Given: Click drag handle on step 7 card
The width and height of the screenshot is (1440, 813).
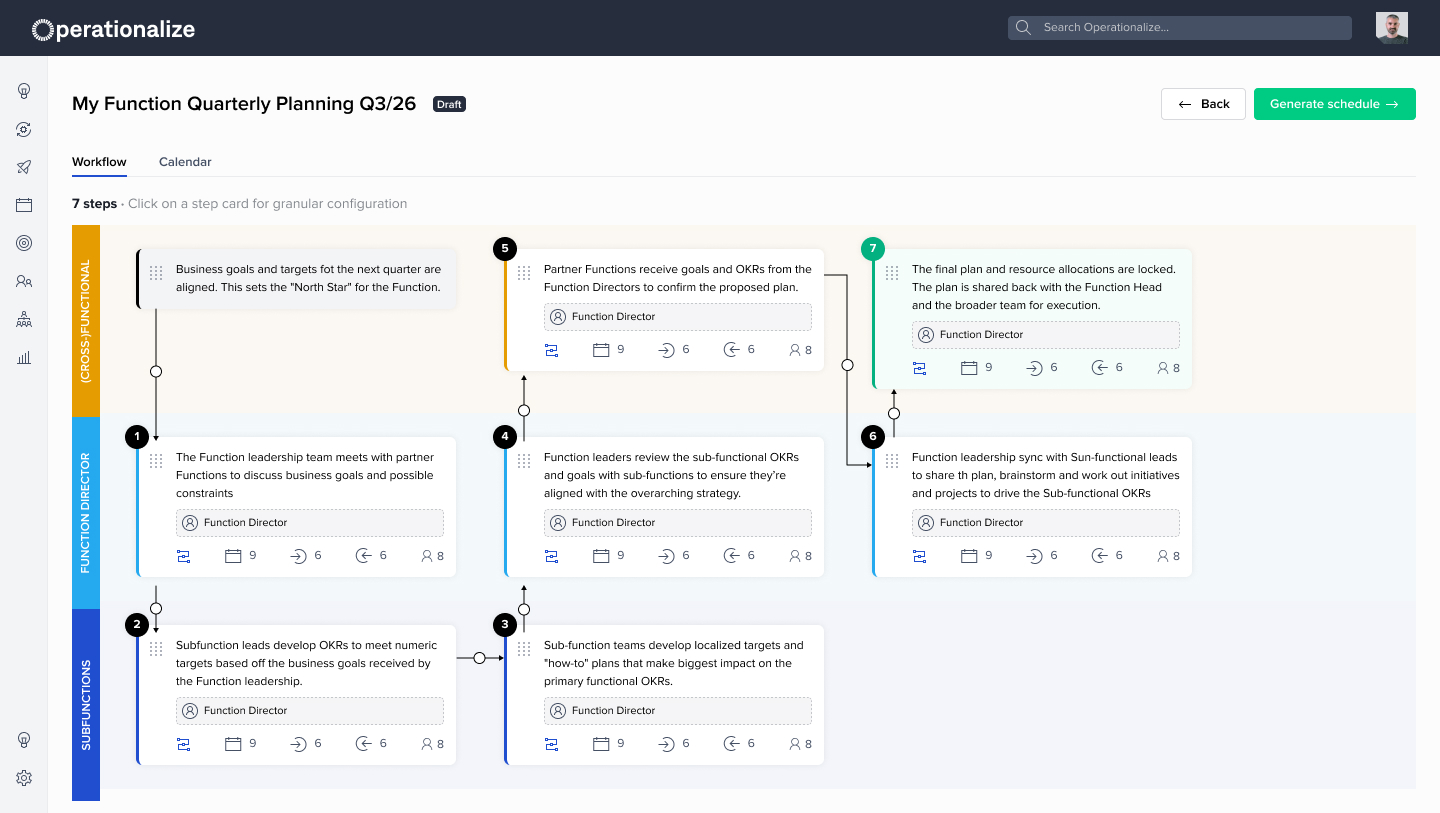Looking at the screenshot, I should 892,273.
